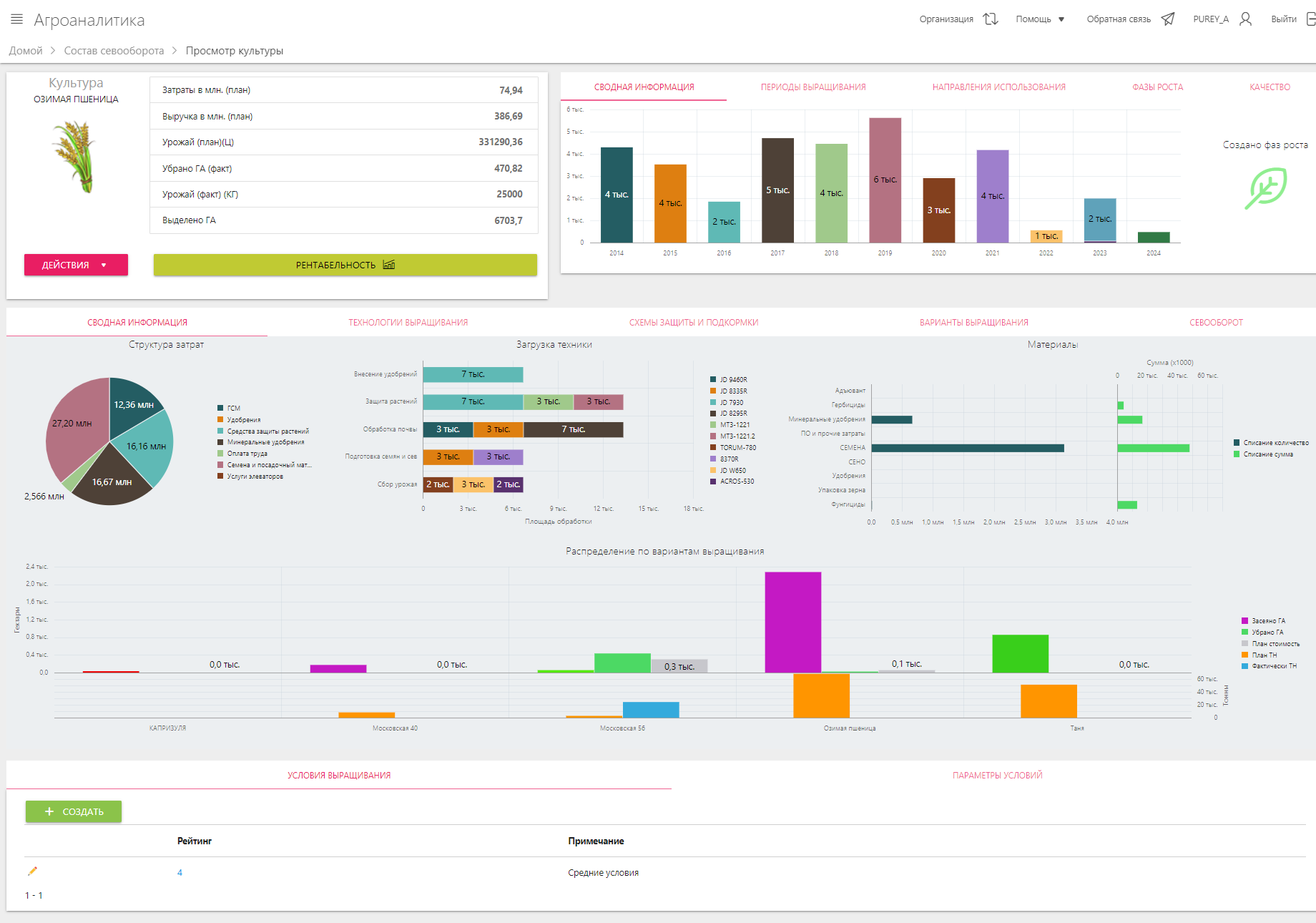
Task: Go to 'Состав севооборота' breadcrumb
Action: (x=114, y=51)
